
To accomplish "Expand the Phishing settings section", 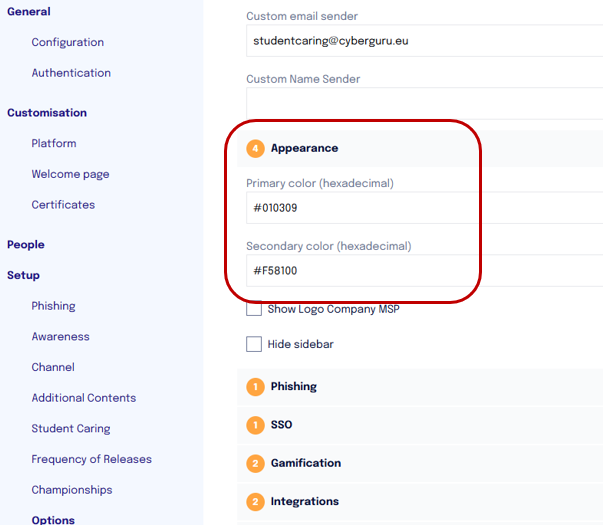I will pos(294,387).
